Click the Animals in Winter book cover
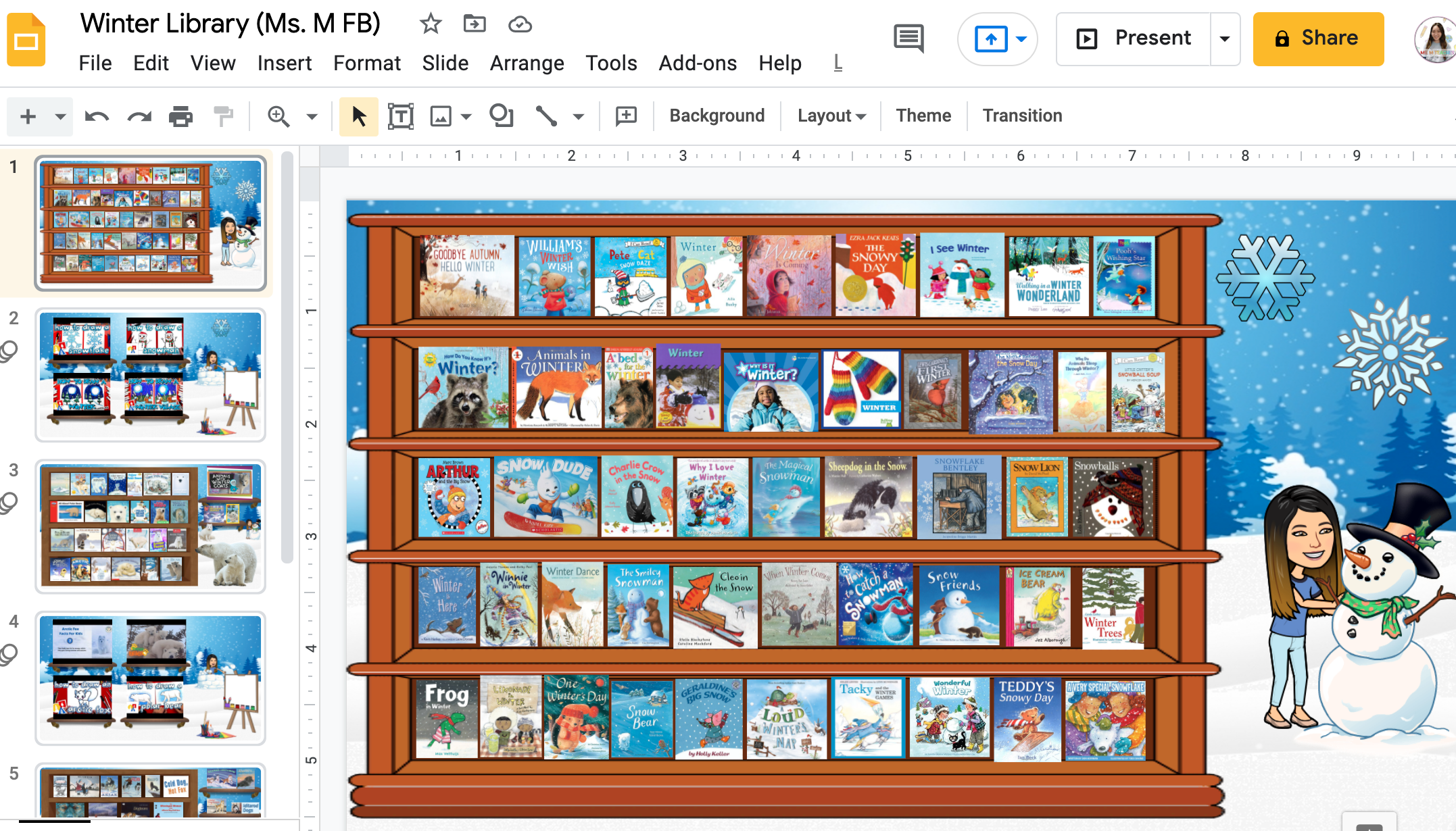Screen dimensions: 1456x831 tap(556, 388)
